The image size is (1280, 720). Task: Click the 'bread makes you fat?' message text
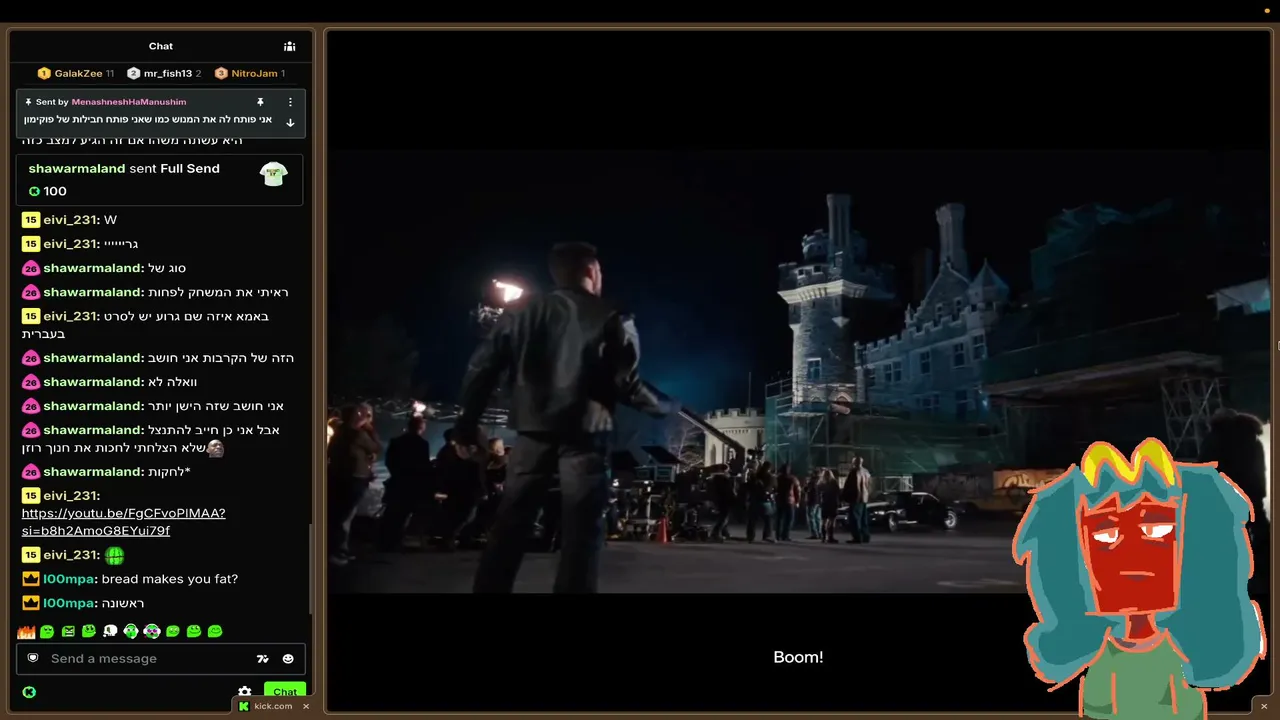170,579
